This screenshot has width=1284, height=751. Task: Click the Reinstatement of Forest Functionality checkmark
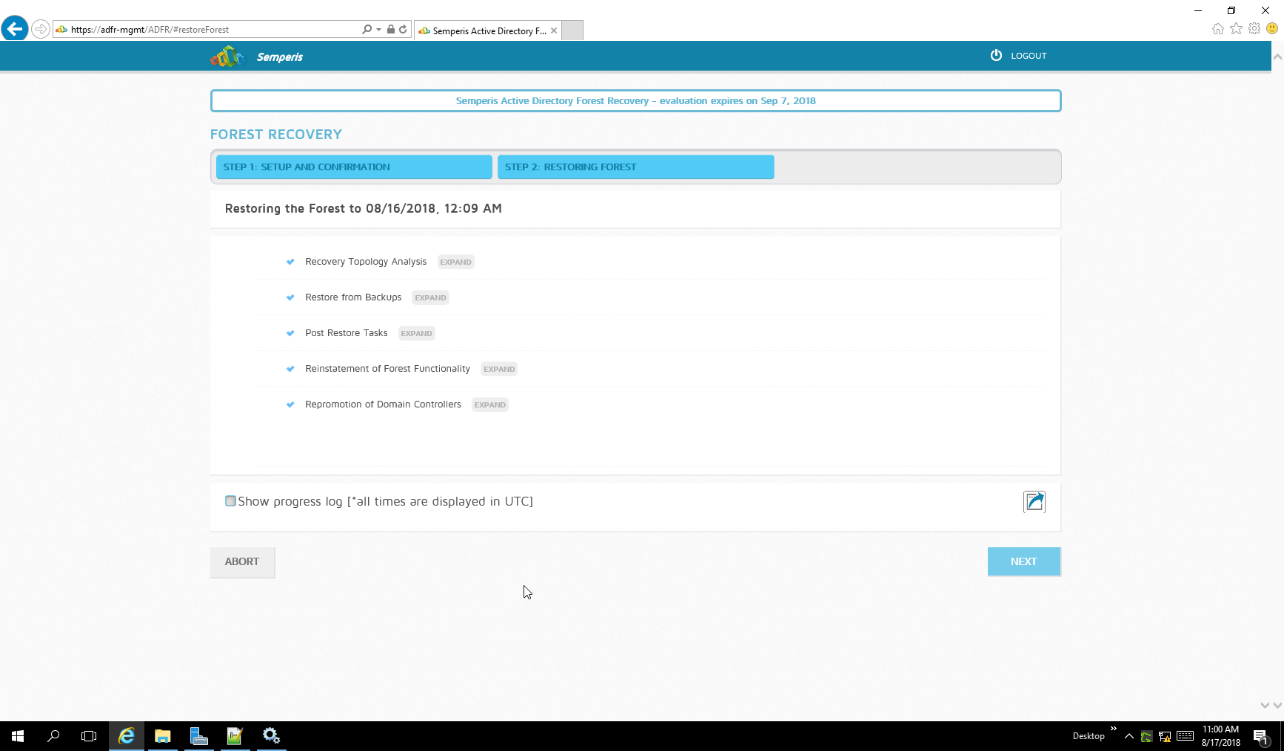290,369
